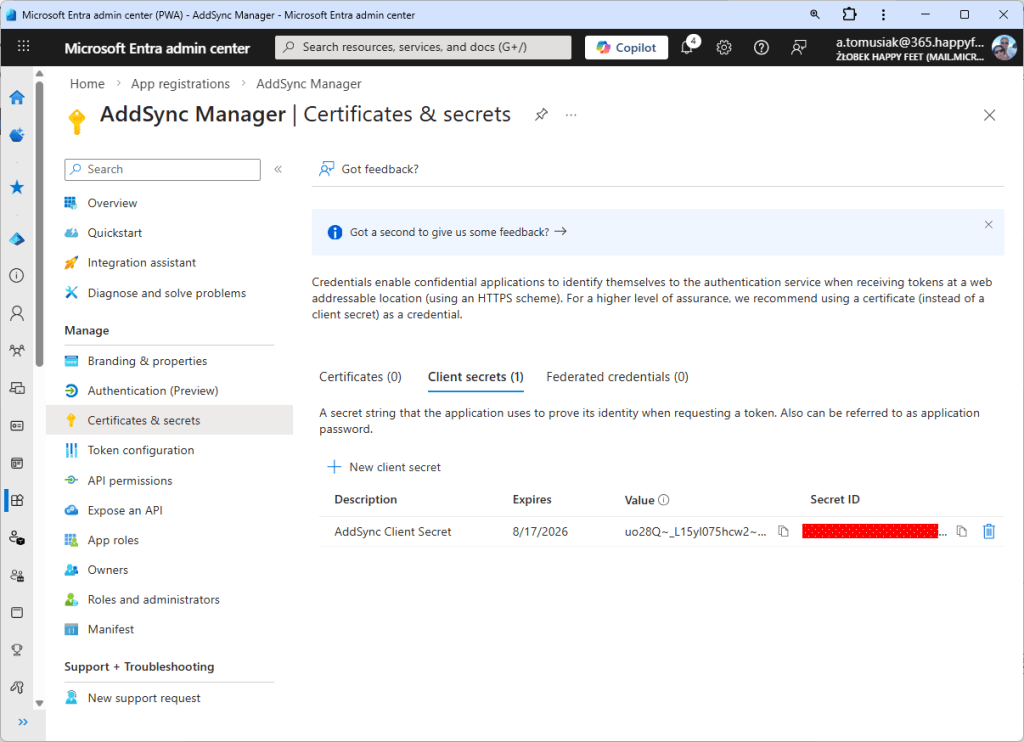Switch to the Certificates tab
The image size is (1024, 742).
point(360,377)
